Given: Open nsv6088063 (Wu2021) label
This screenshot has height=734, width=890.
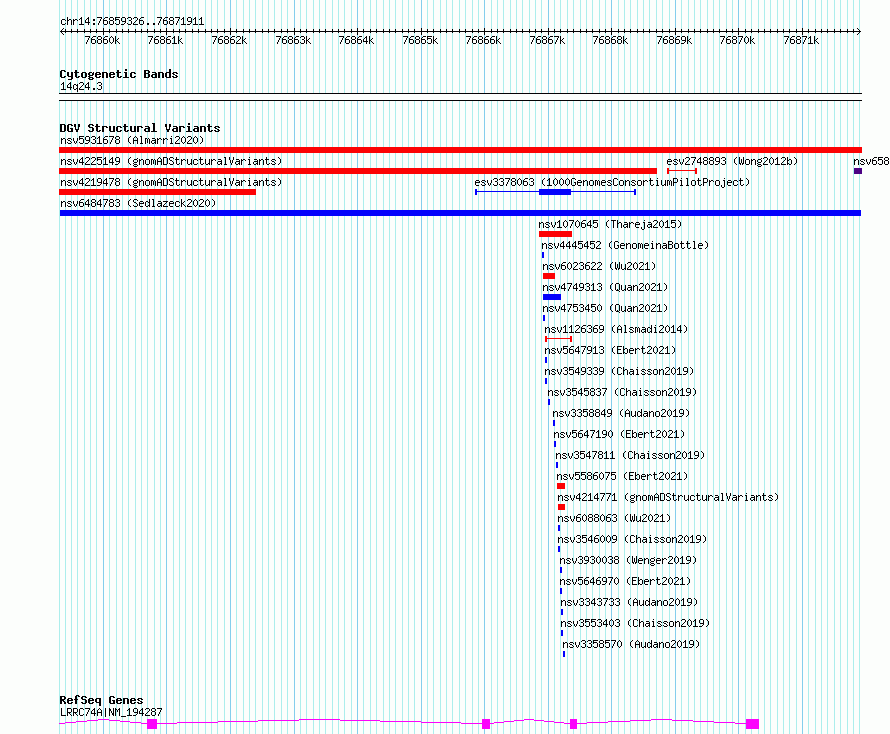Looking at the screenshot, I should pyautogui.click(x=614, y=518).
